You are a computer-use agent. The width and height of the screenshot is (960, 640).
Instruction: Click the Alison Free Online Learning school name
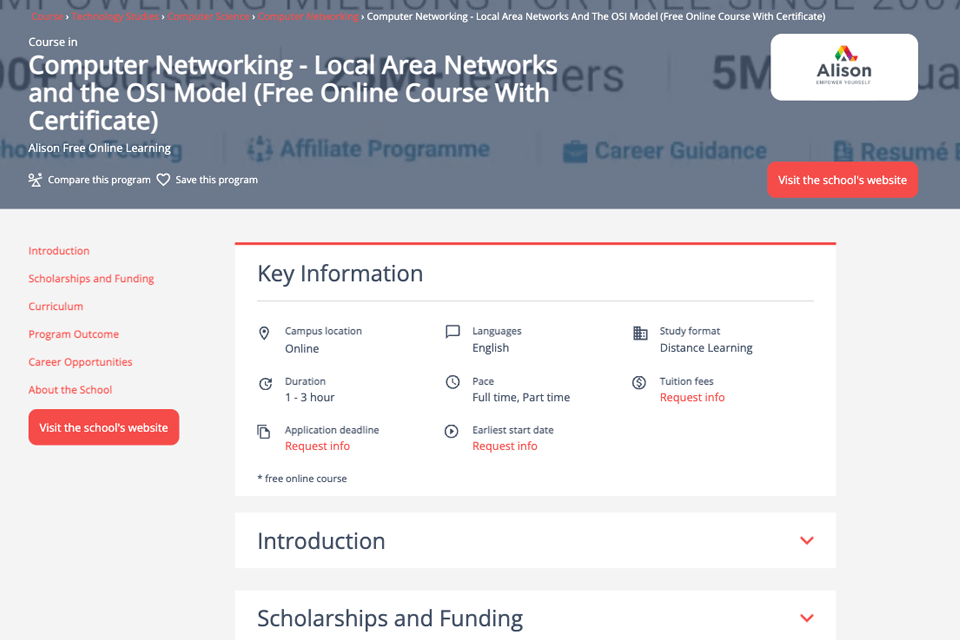100,148
